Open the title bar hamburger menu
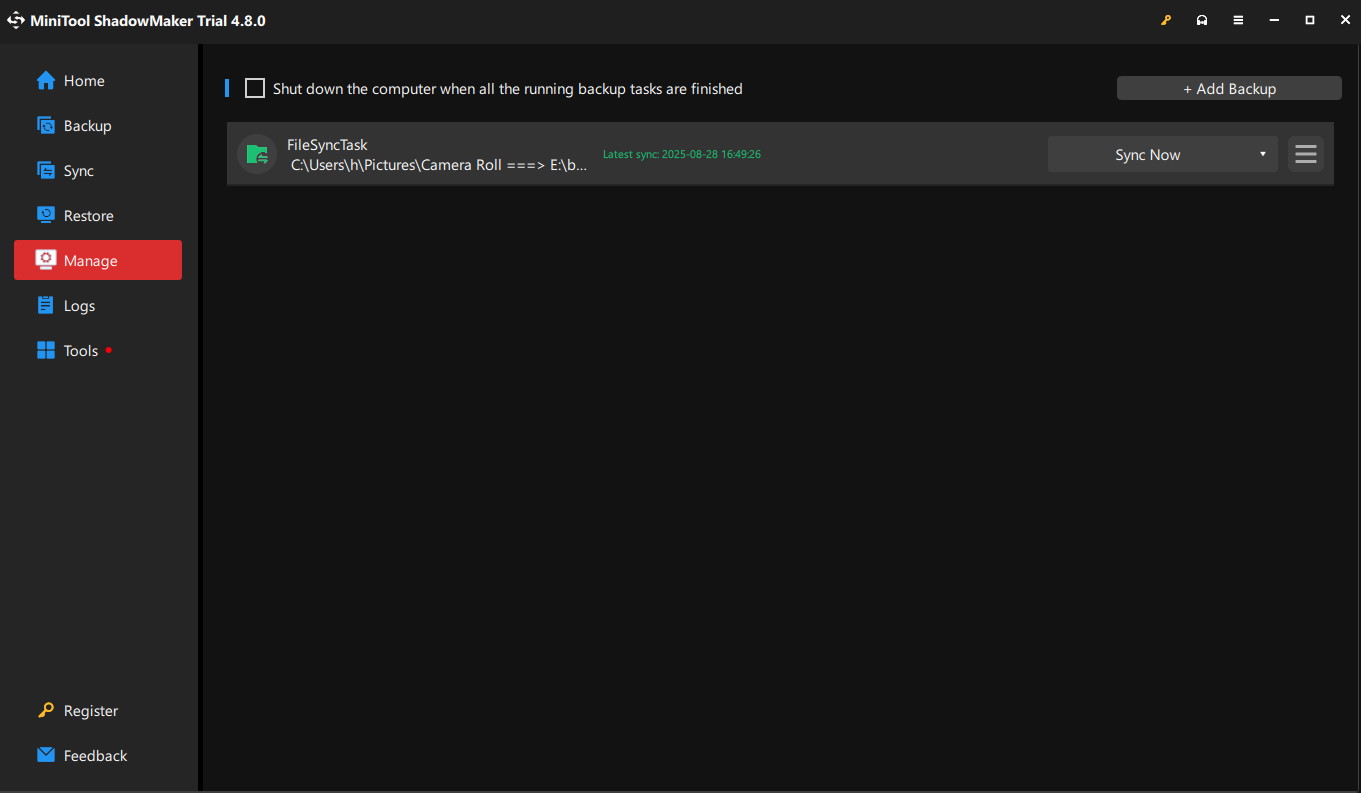The width and height of the screenshot is (1361, 793). tap(1238, 21)
